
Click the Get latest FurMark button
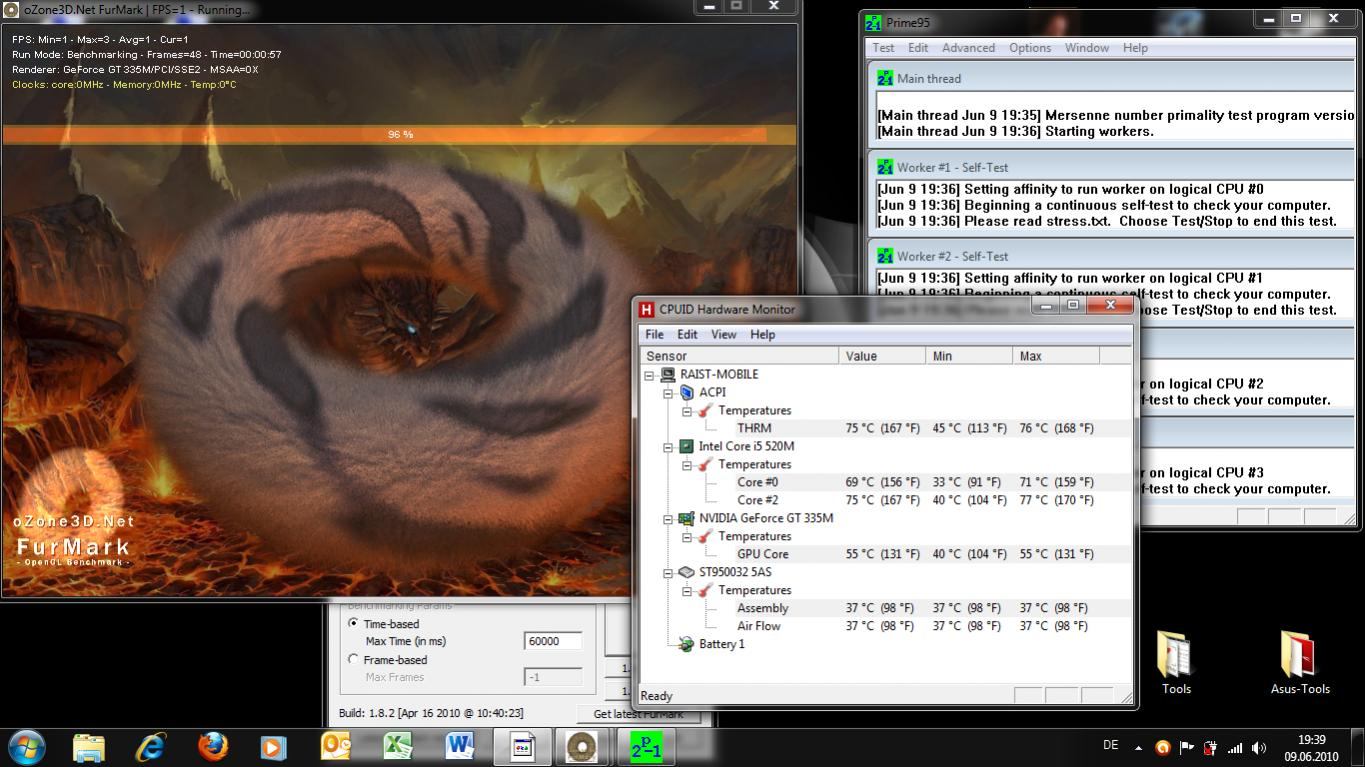point(638,714)
